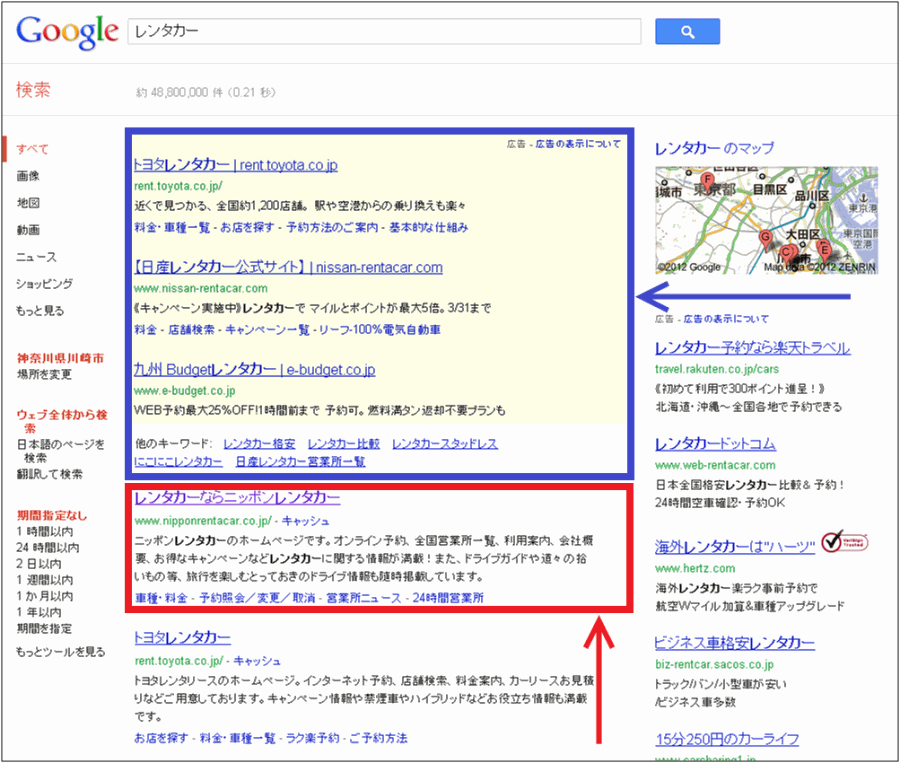Click related keyword ニコニコレンタカー
900x763 pixels.
(x=178, y=462)
